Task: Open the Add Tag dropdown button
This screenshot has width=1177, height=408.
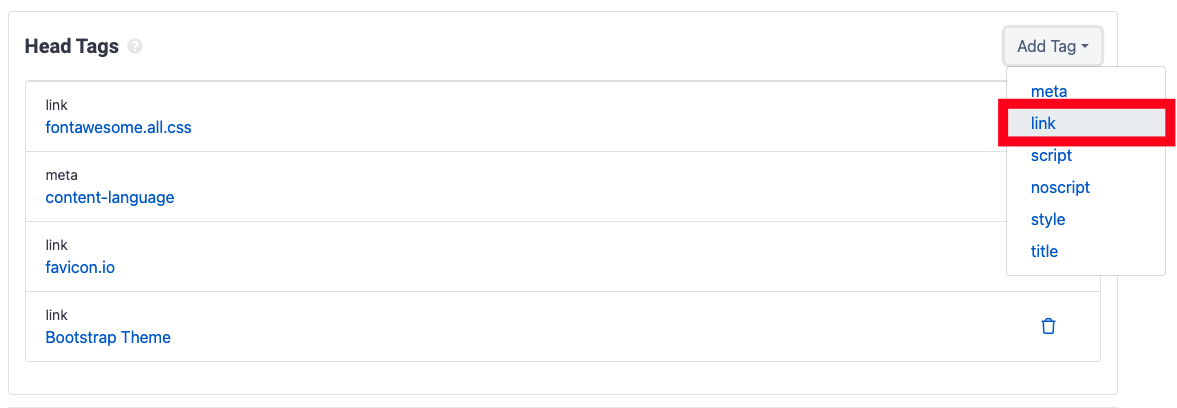Action: (x=1053, y=46)
